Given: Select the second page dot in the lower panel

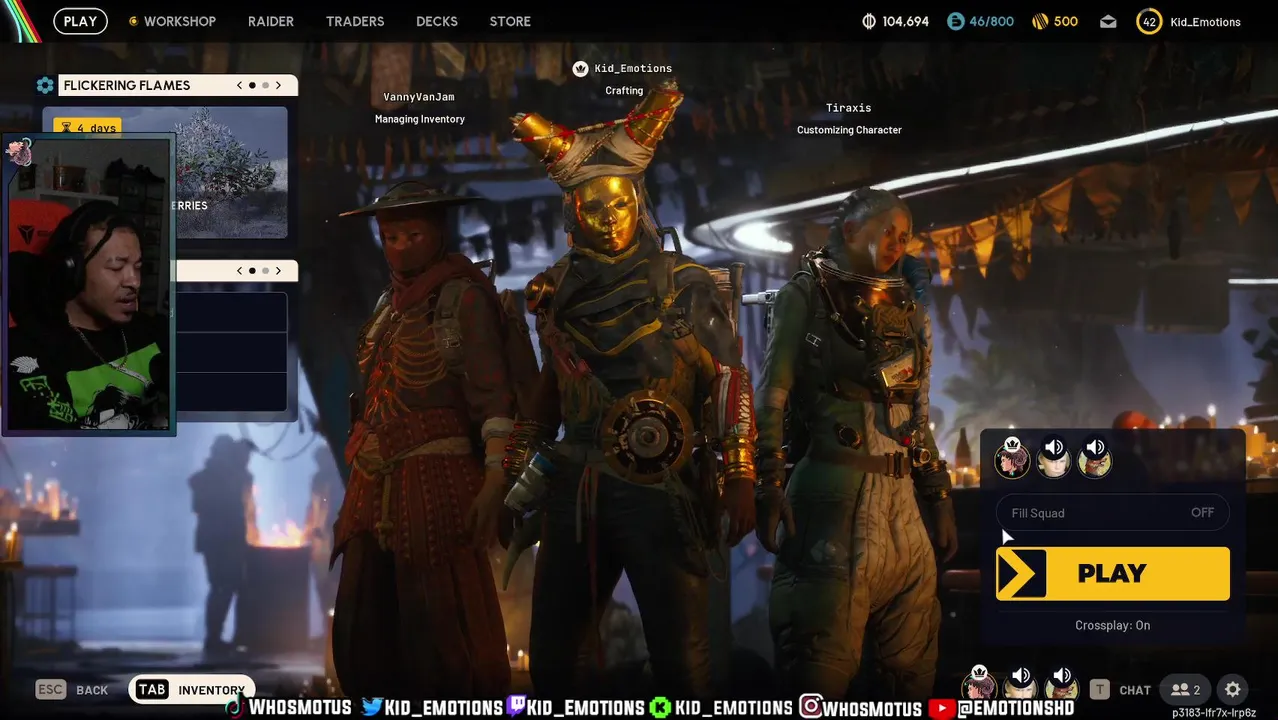Looking at the screenshot, I should coord(265,270).
